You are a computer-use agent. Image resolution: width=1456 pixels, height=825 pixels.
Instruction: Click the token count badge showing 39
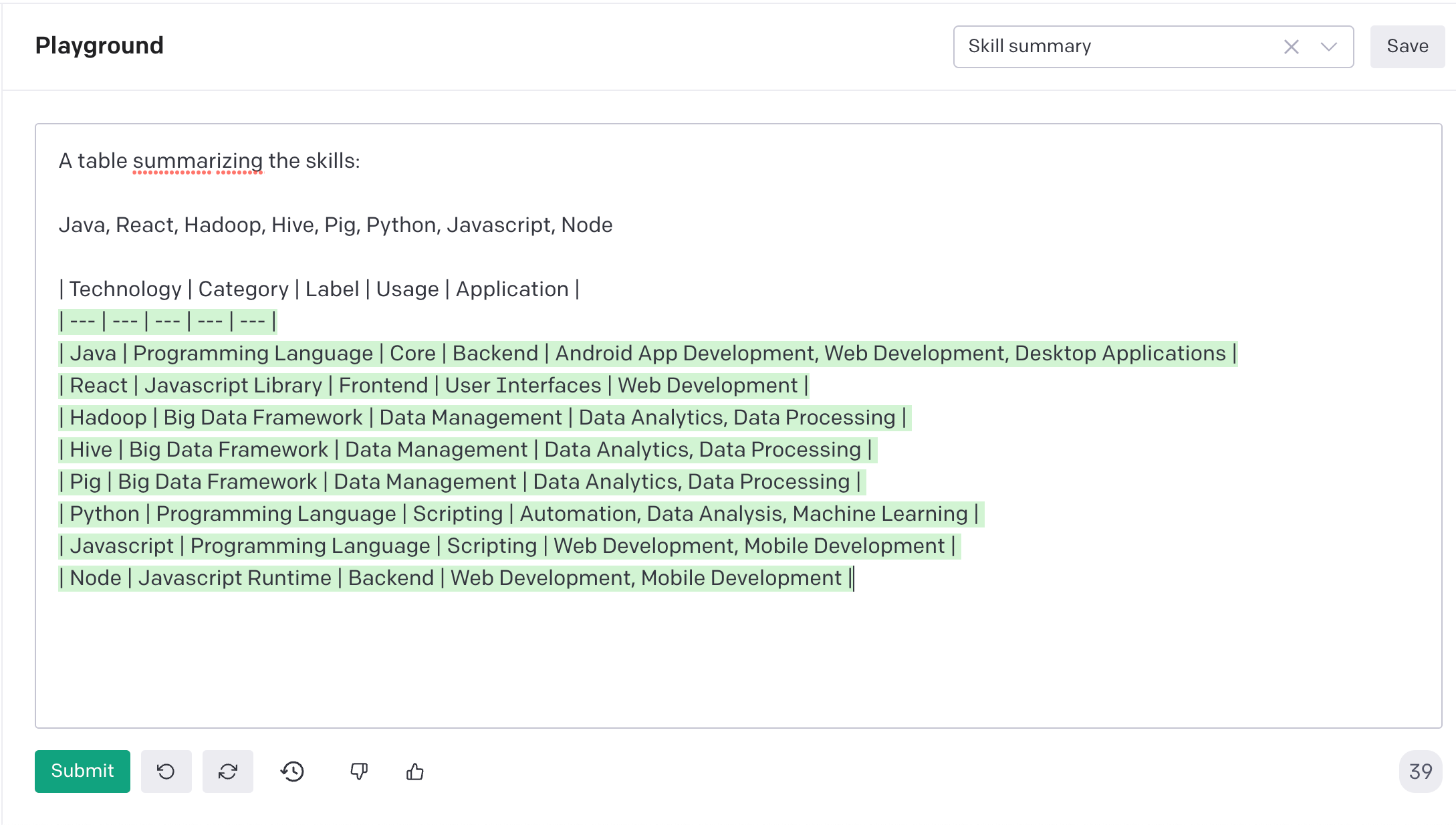(1419, 771)
